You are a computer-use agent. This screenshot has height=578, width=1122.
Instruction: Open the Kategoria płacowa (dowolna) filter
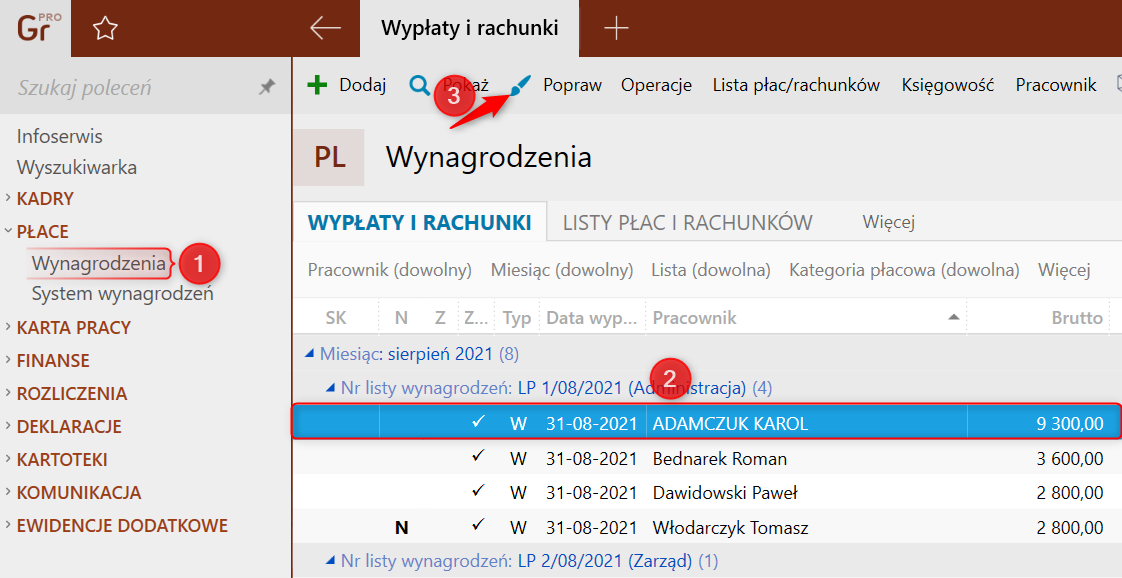[904, 270]
